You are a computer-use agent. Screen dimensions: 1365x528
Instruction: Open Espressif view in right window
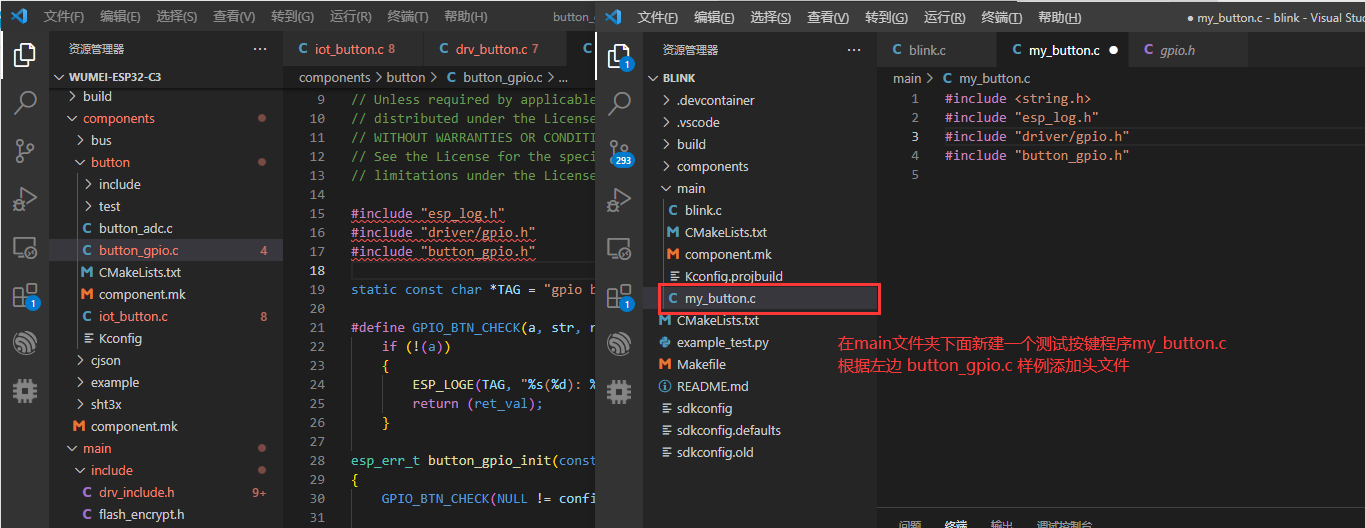[x=620, y=343]
